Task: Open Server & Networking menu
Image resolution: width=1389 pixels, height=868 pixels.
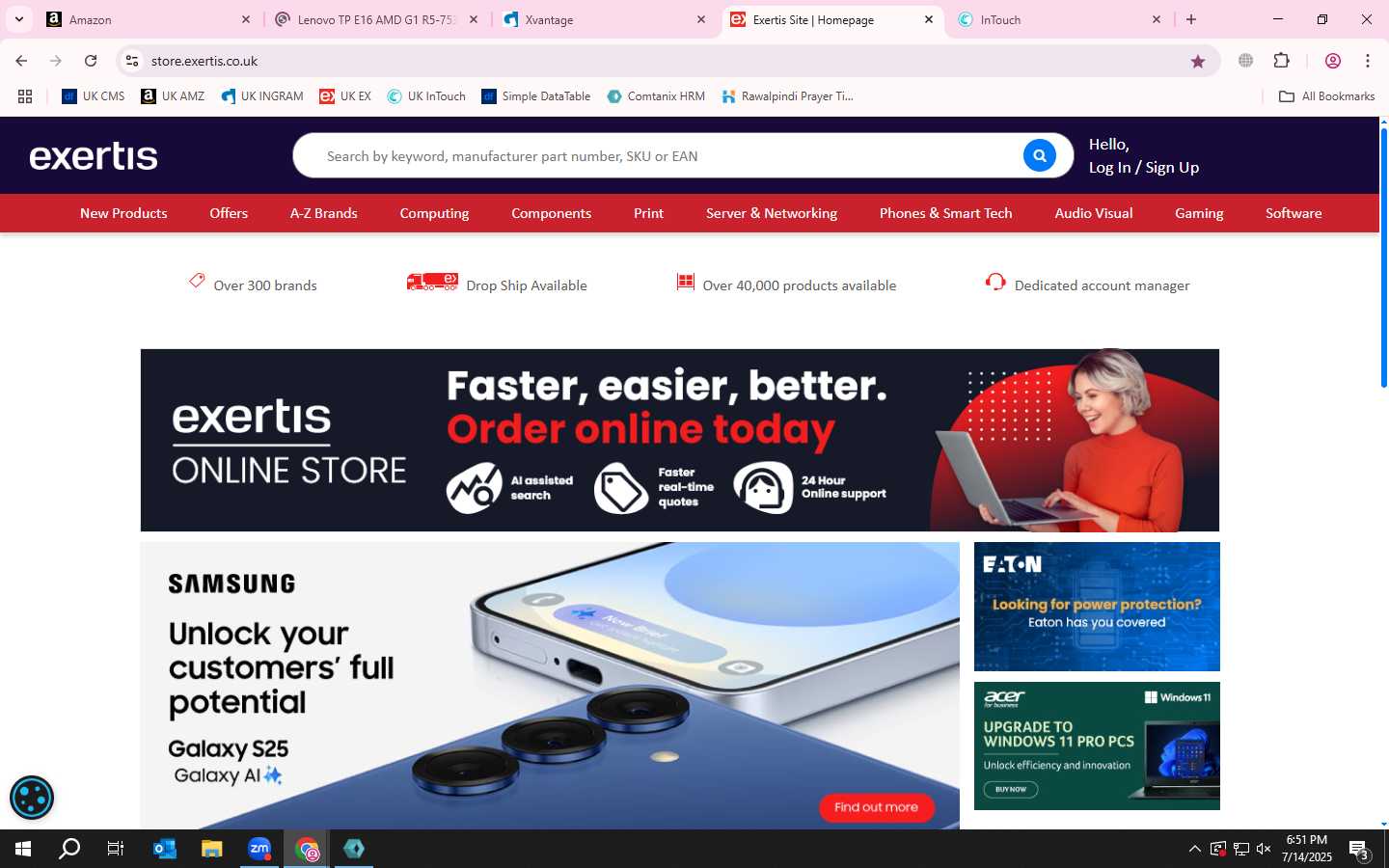Action: (x=772, y=213)
